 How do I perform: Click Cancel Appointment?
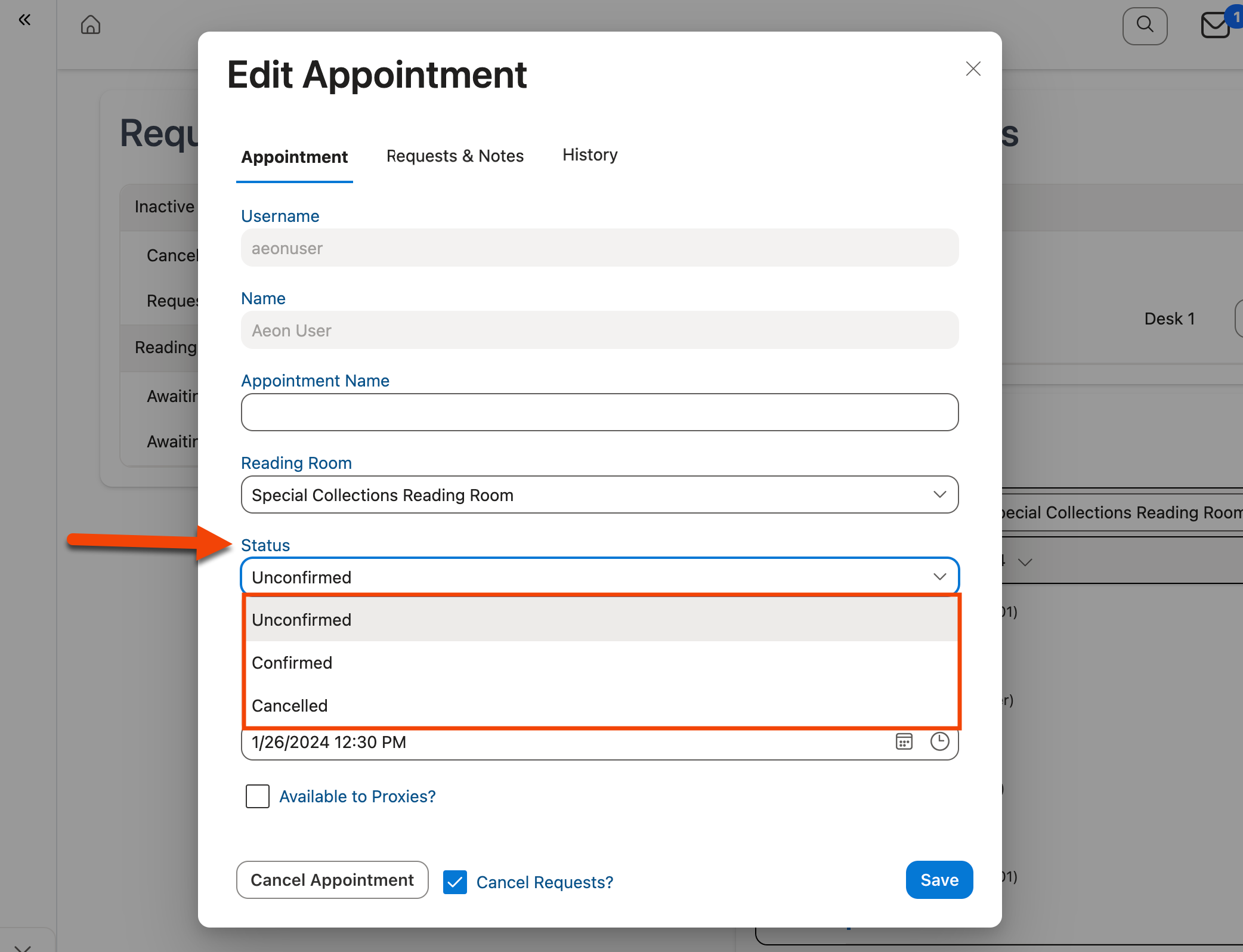pyautogui.click(x=332, y=880)
